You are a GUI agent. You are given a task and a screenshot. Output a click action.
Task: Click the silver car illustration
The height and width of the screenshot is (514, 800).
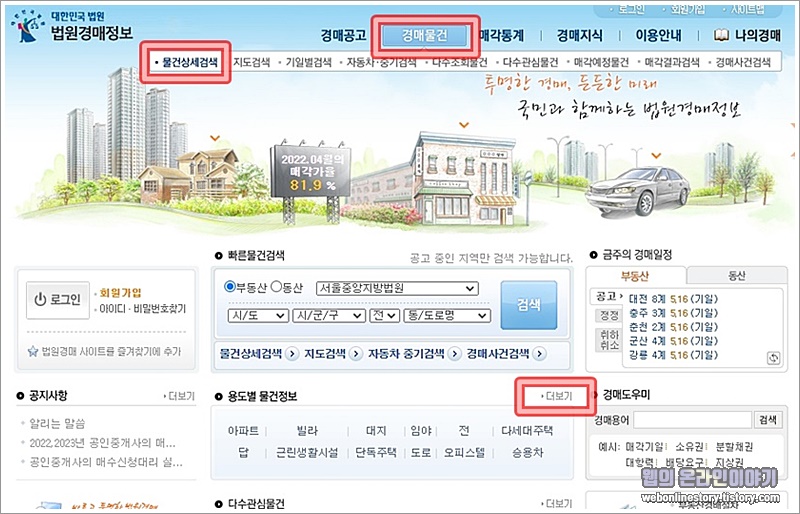(637, 190)
